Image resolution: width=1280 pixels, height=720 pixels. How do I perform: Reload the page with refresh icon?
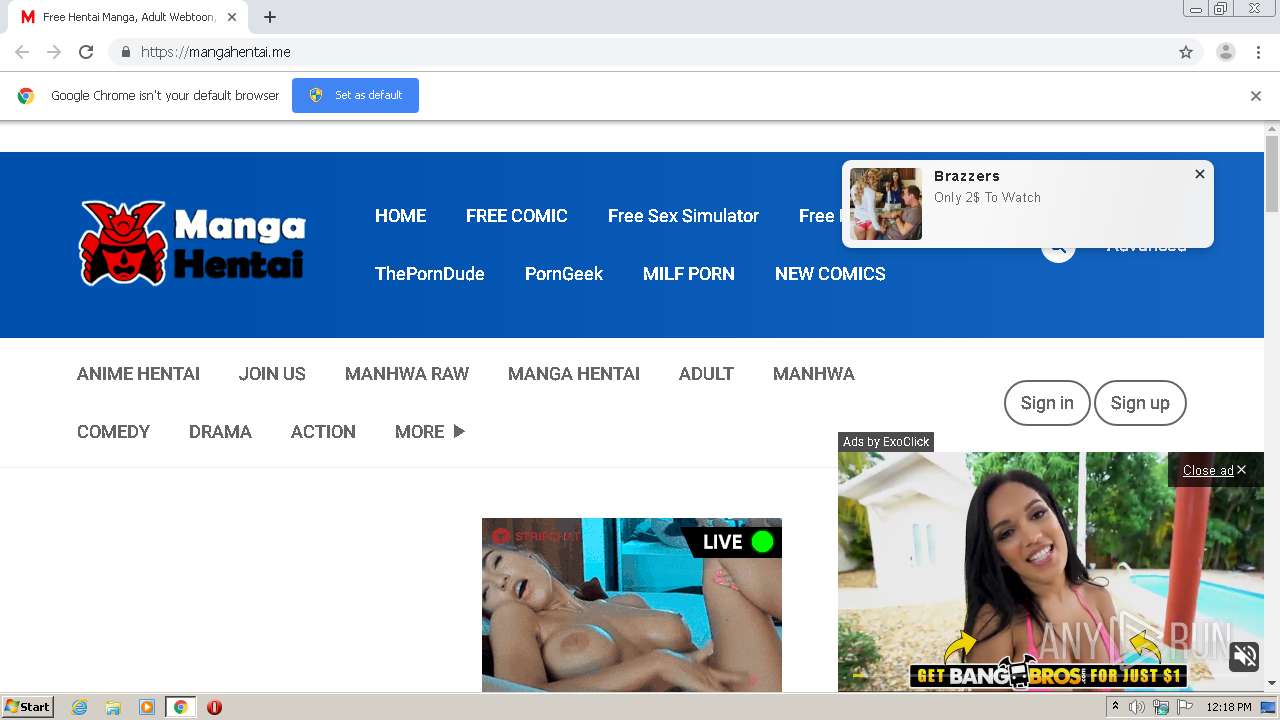point(86,52)
